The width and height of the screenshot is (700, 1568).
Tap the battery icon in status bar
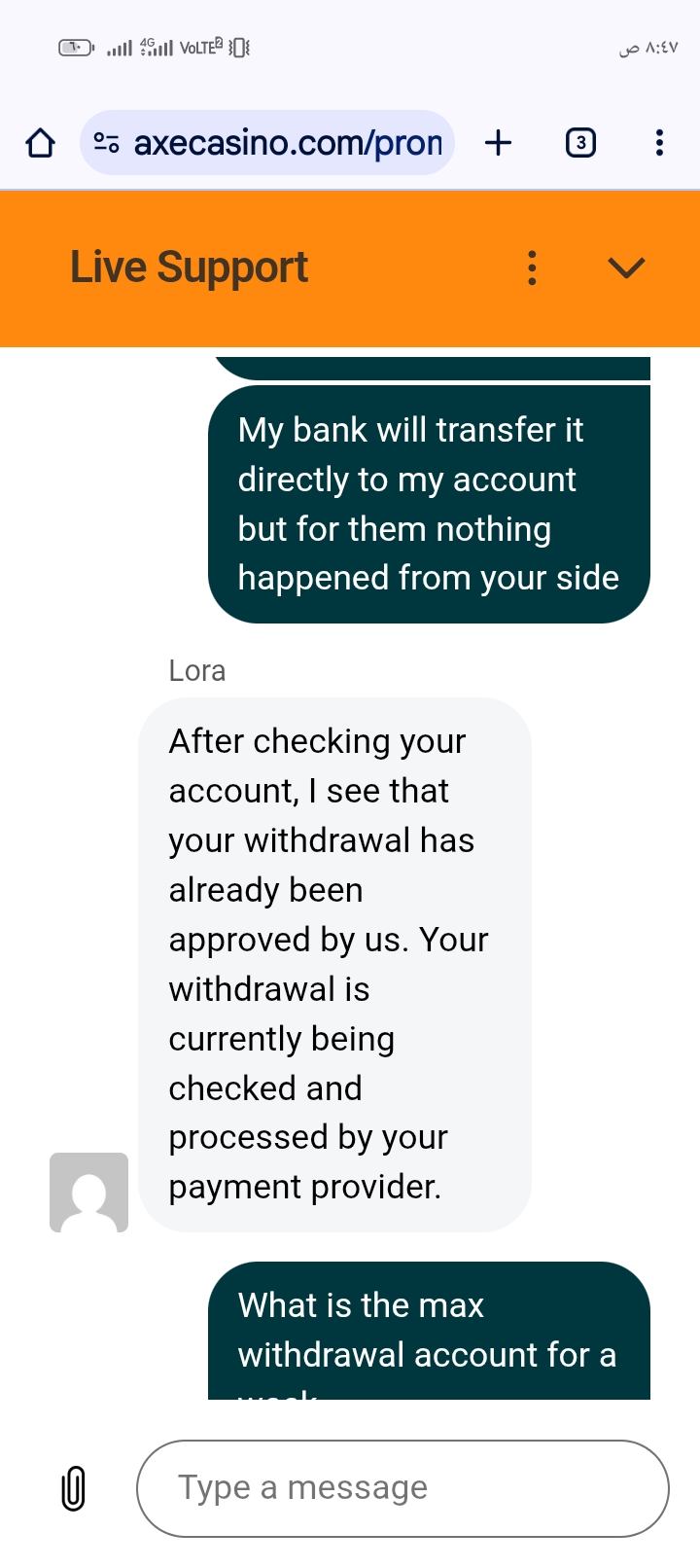[x=76, y=47]
